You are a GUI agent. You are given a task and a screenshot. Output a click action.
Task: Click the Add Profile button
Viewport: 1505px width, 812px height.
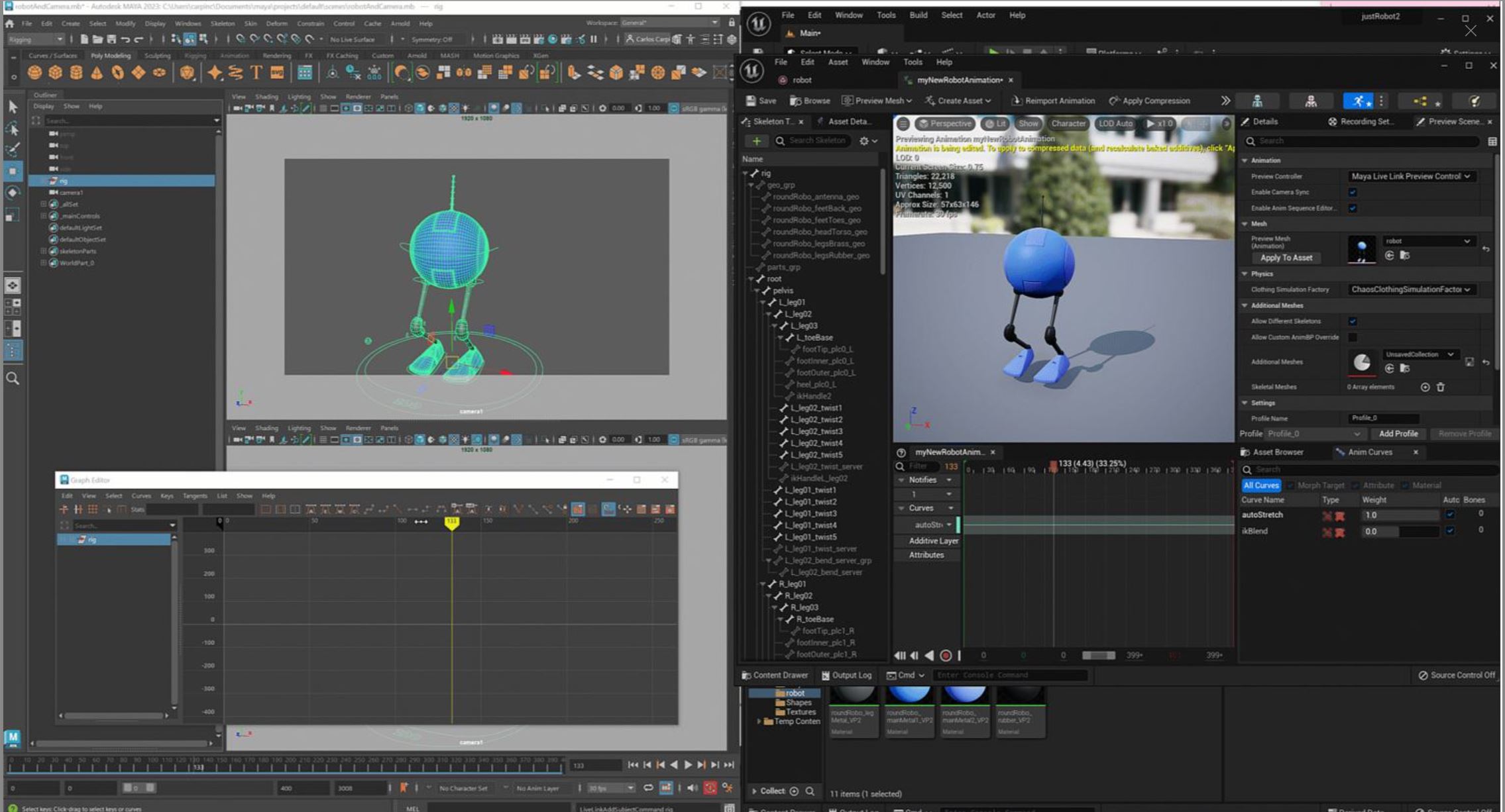tap(1398, 434)
